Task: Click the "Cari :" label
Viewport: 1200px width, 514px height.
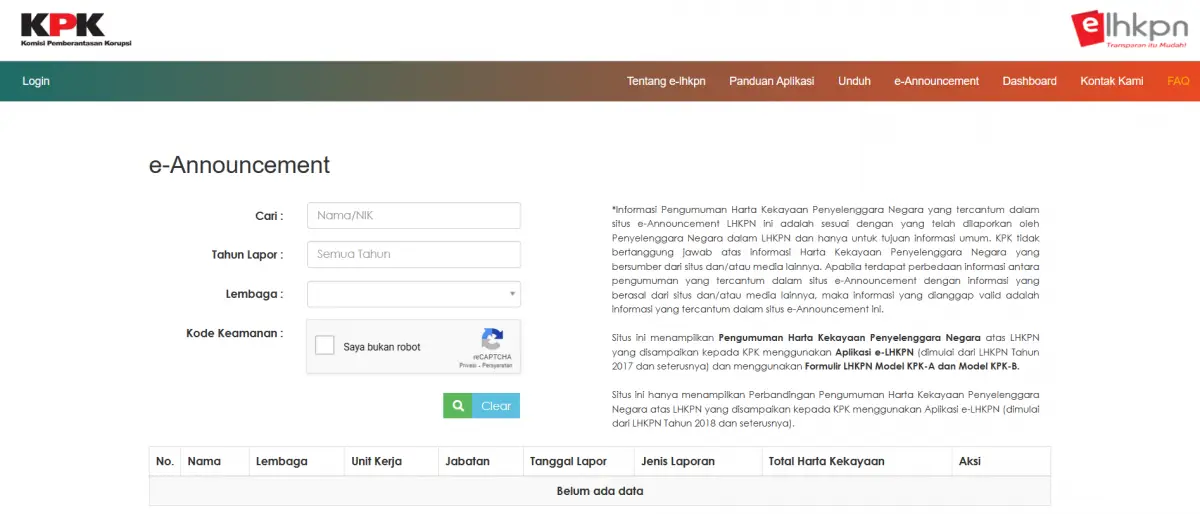Action: (x=269, y=216)
